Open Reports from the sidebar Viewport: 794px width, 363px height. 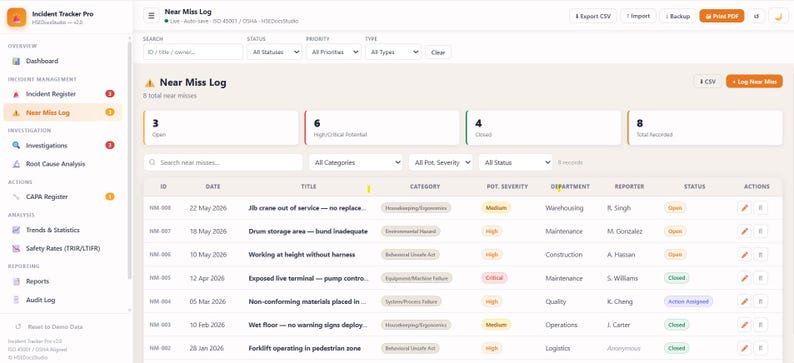[62, 281]
